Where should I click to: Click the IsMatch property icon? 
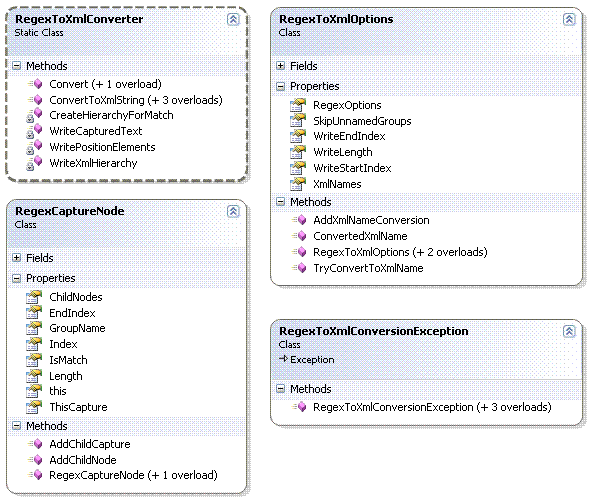34,360
